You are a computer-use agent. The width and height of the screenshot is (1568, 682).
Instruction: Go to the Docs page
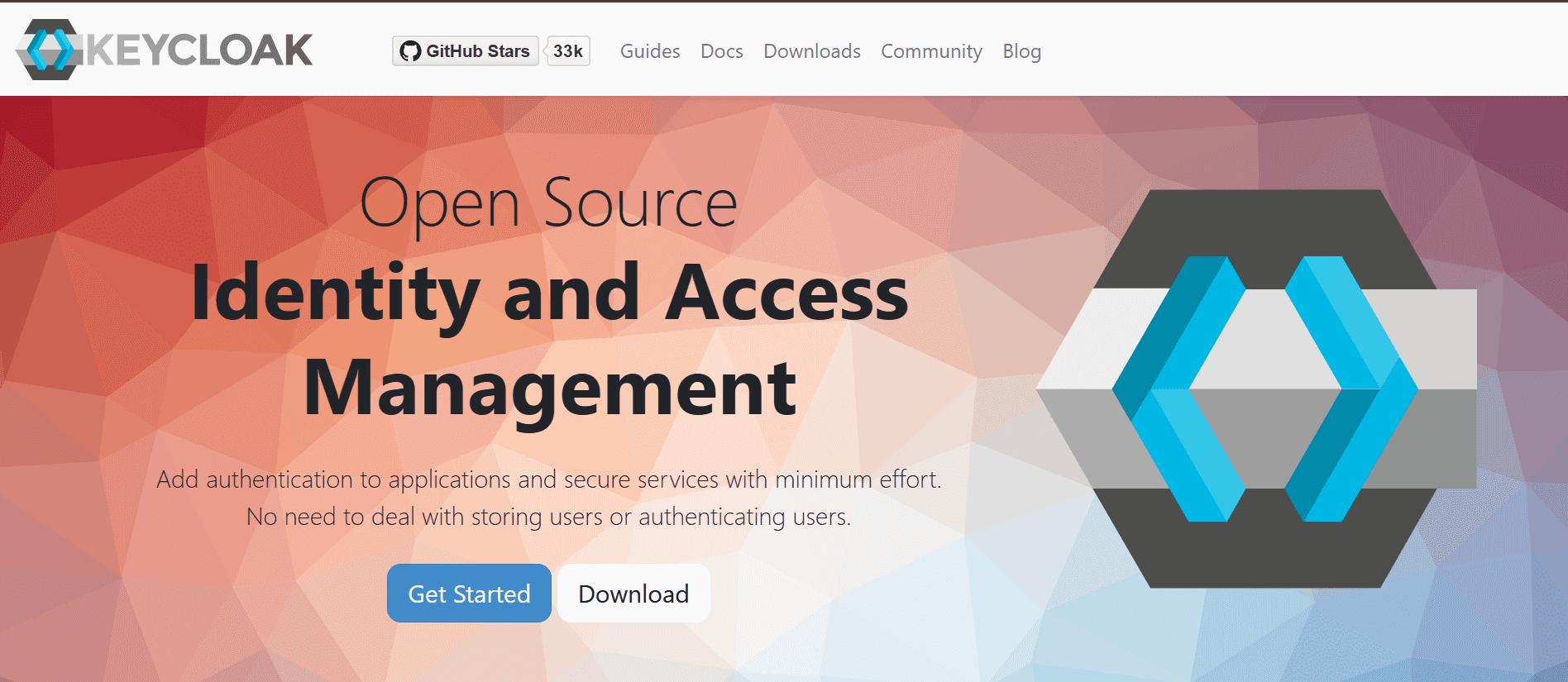tap(721, 51)
